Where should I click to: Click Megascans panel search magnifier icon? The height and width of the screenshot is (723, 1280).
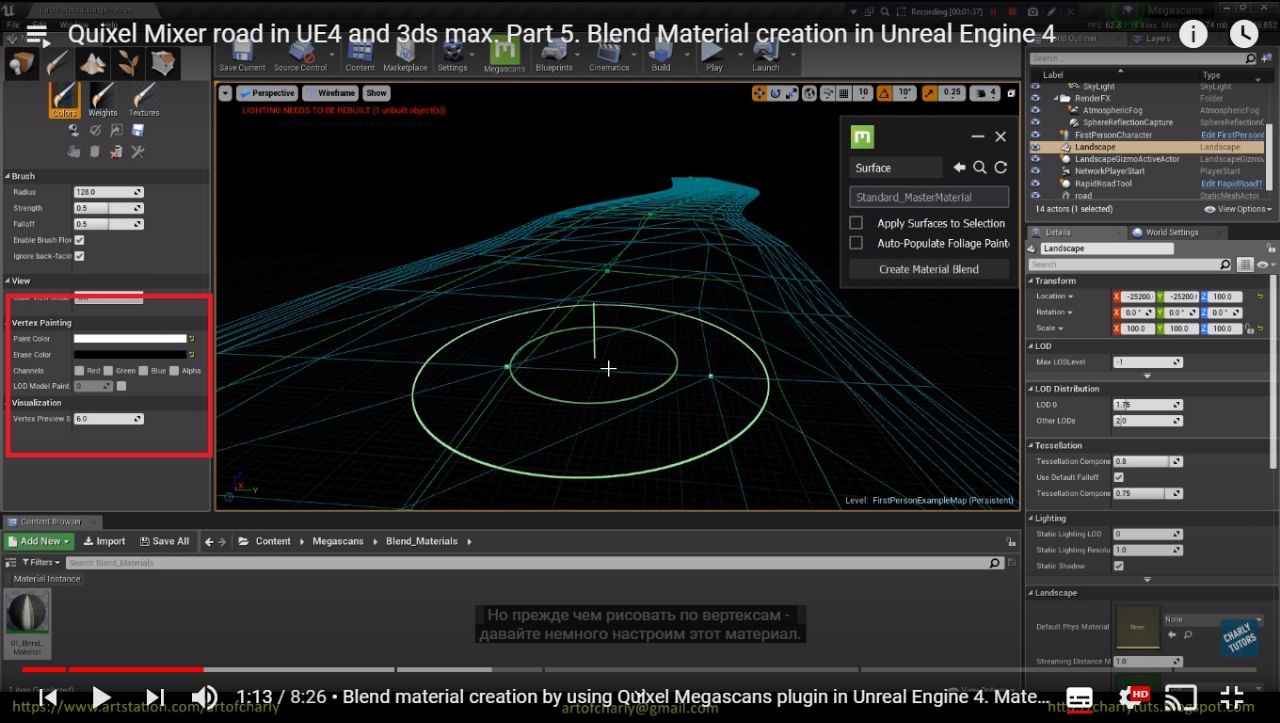[x=980, y=168]
